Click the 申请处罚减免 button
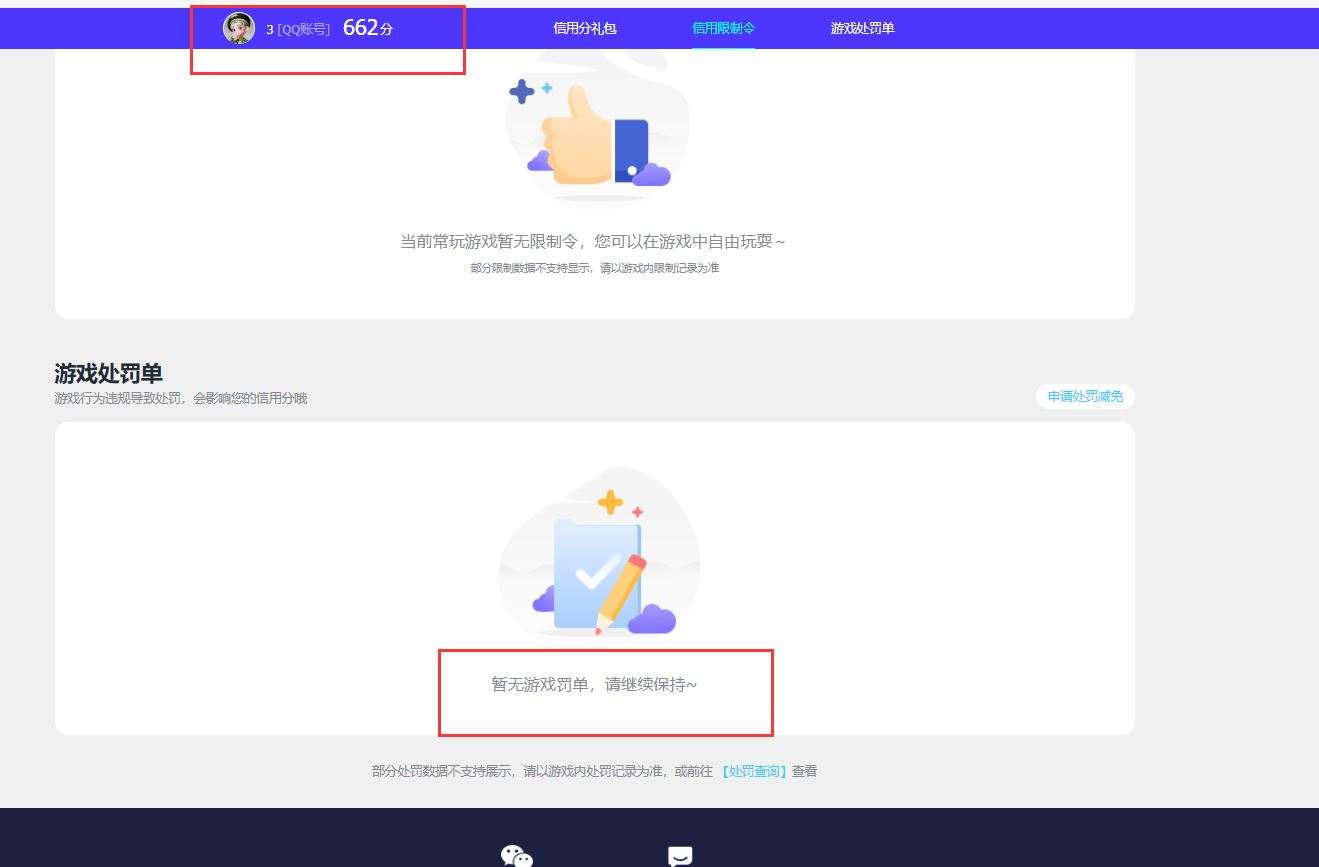This screenshot has width=1319, height=867. 1085,397
